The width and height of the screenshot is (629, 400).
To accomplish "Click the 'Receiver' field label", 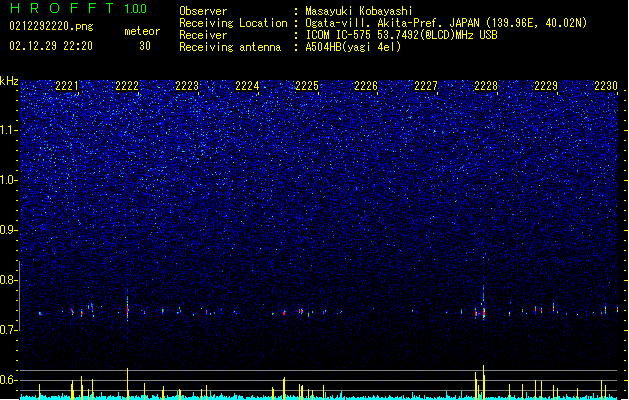I will tap(203, 35).
